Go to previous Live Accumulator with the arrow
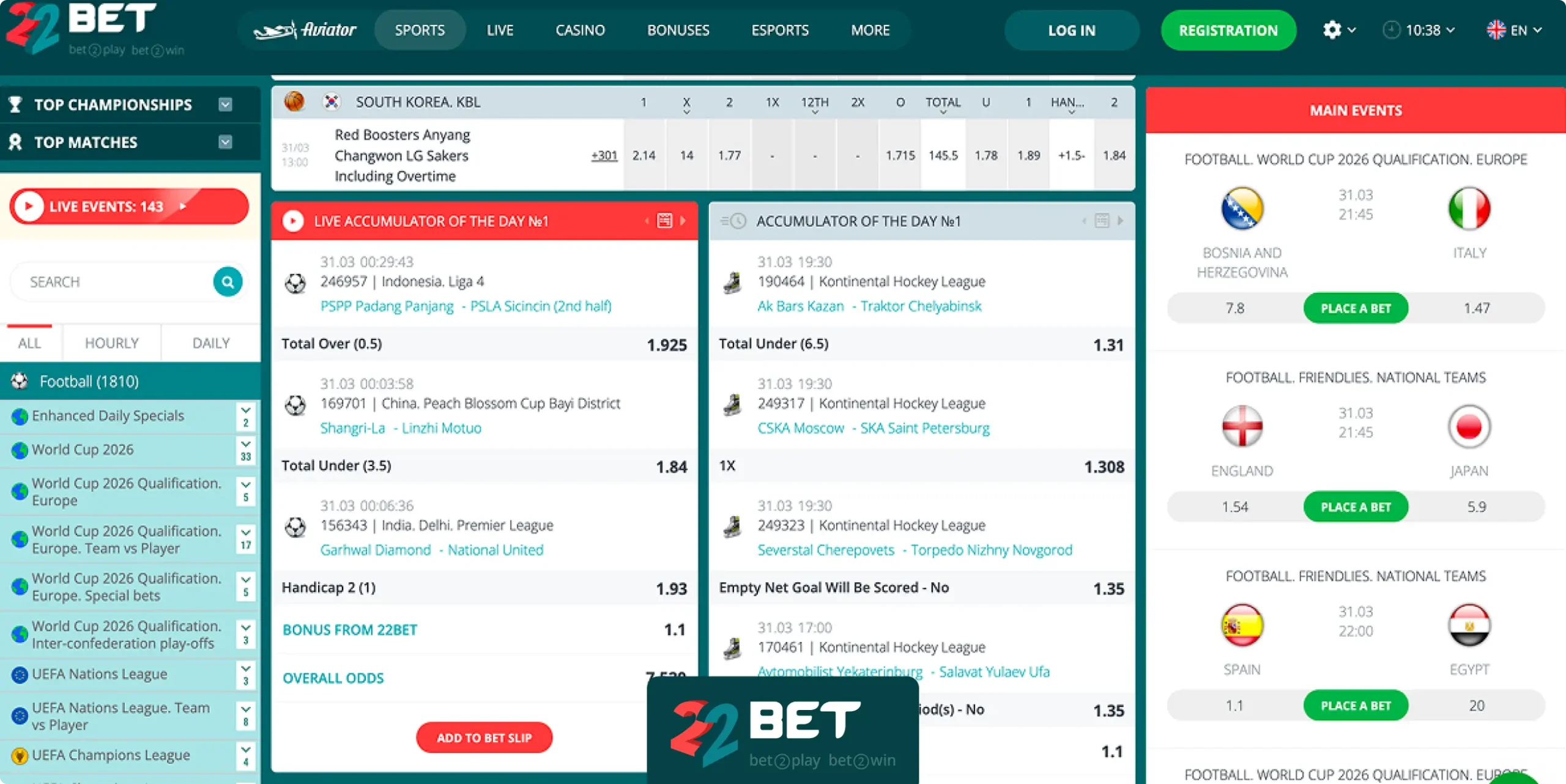1566x784 pixels. click(x=647, y=221)
